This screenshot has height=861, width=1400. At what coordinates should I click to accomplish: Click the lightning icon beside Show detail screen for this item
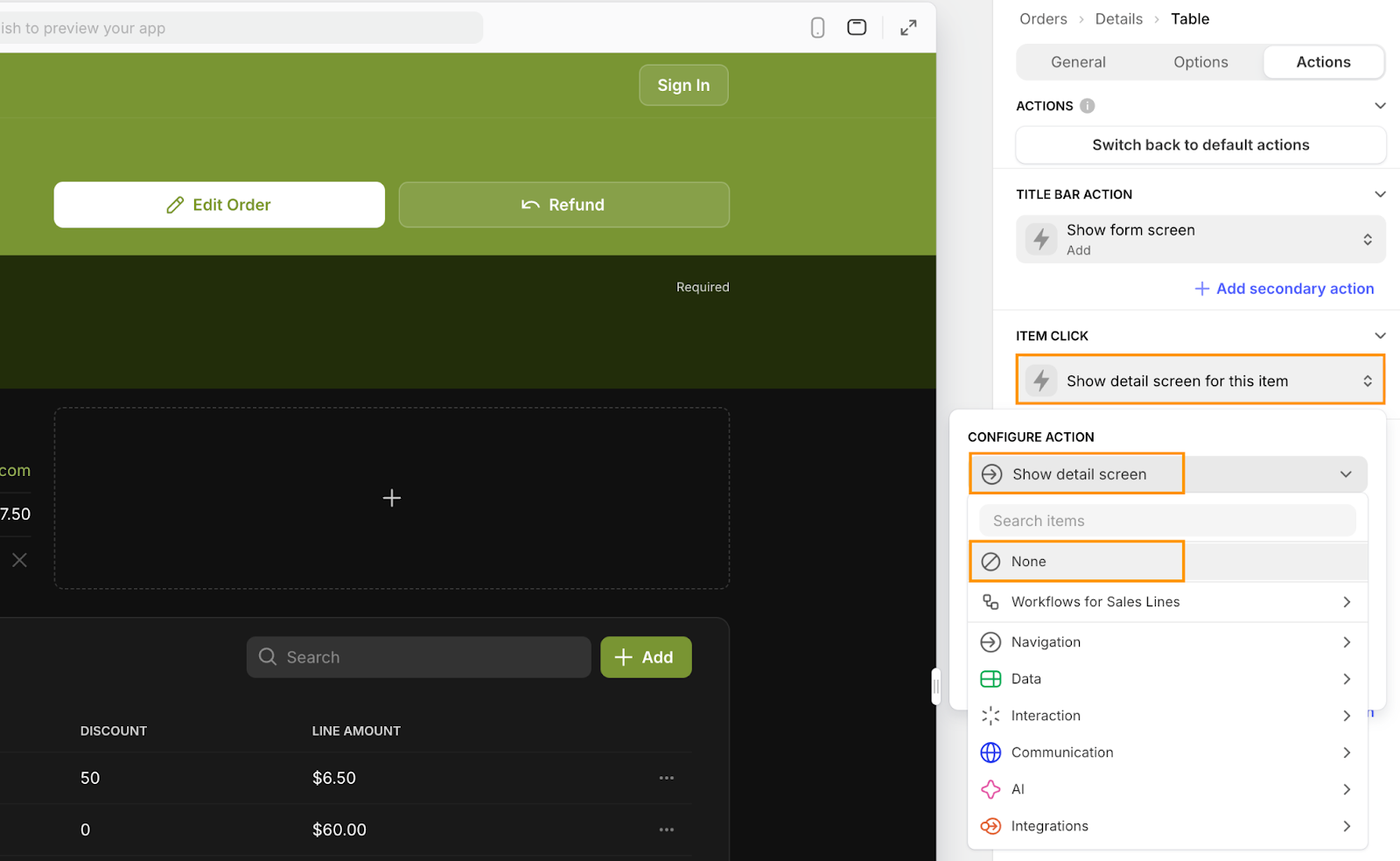(1041, 381)
